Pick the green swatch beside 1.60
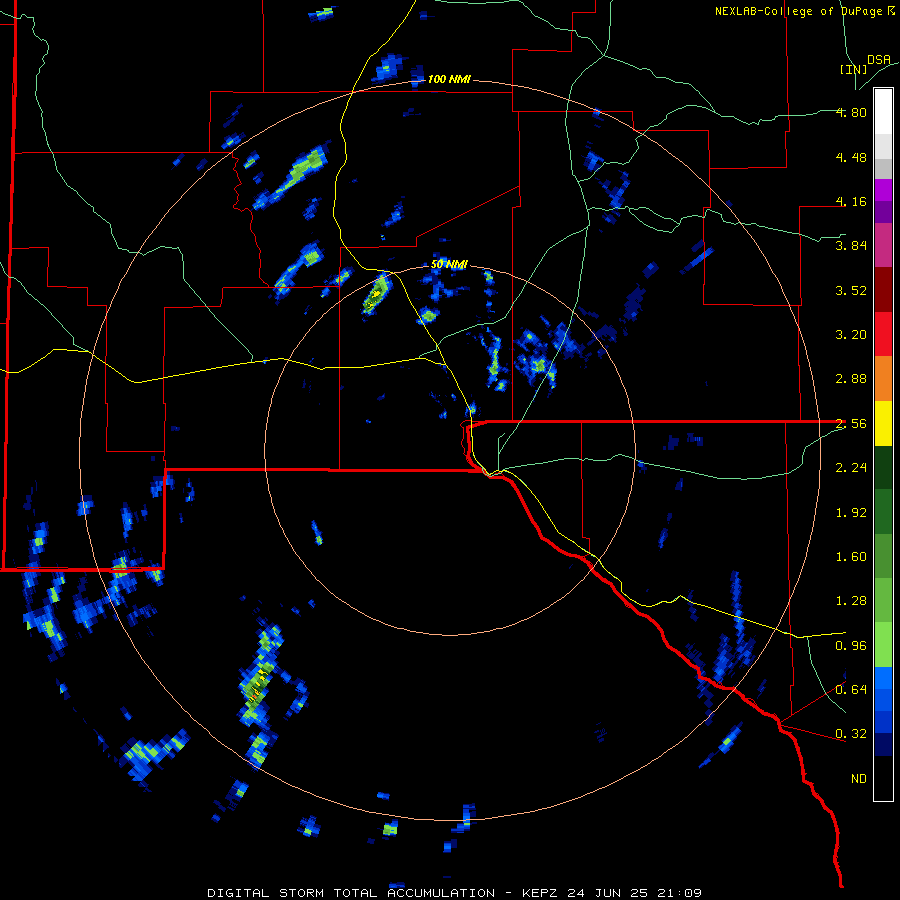This screenshot has width=900, height=900. tap(883, 556)
